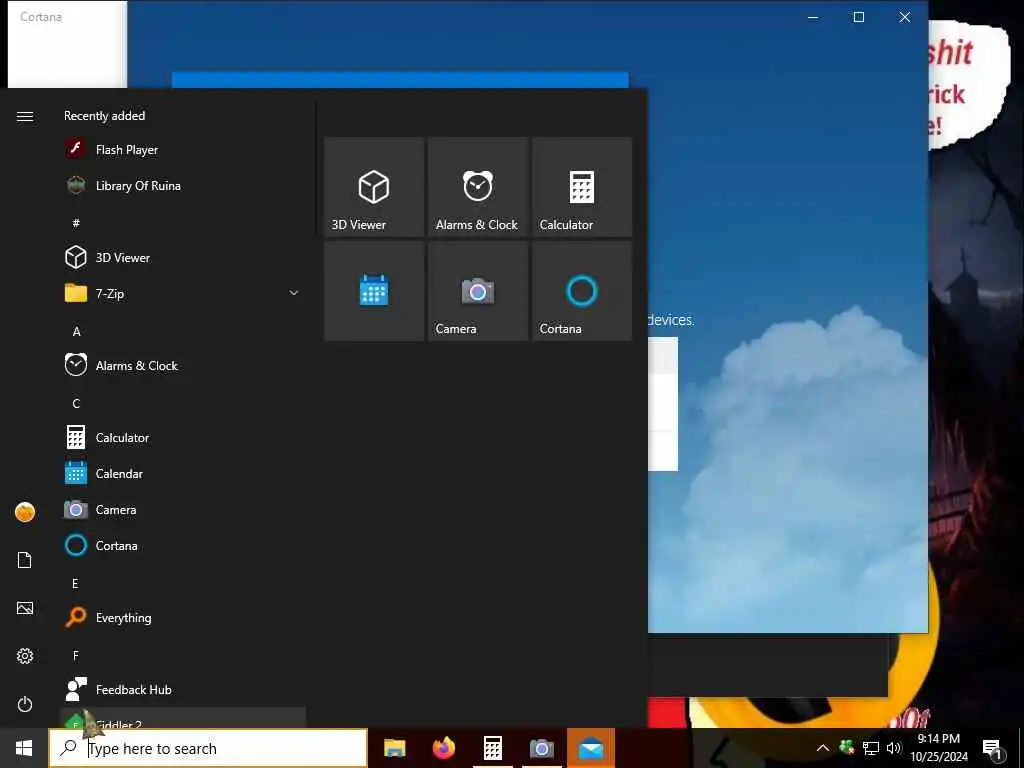1024x768 pixels.
Task: Focus the Type here to search box
Action: [208, 748]
